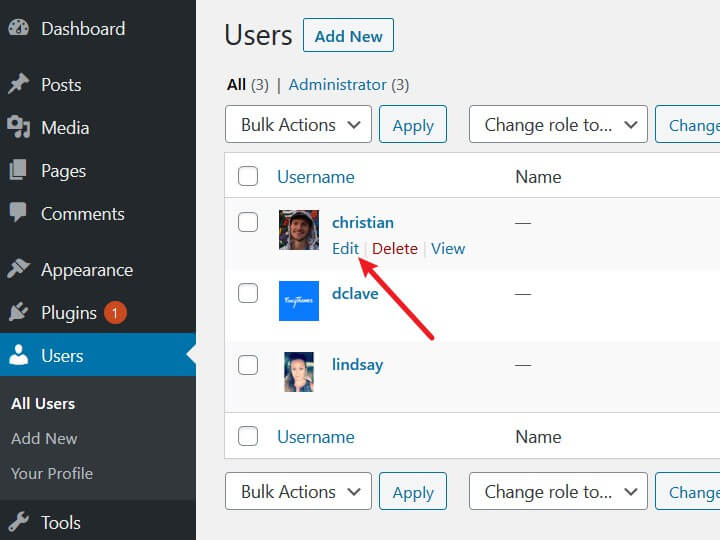Sort by the Username footer column link
The image size is (720, 540).
tap(316, 437)
